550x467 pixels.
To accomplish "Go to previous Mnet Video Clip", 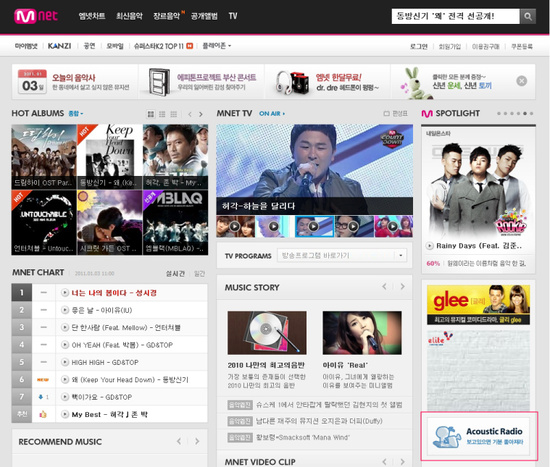I will coord(384,462).
